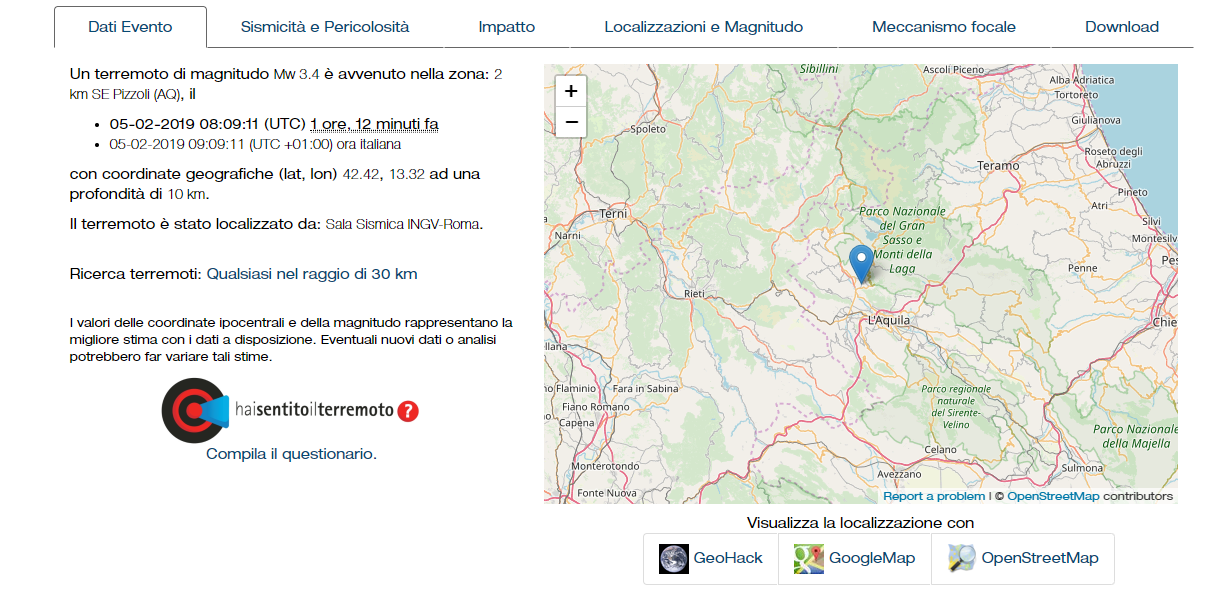
Task: Open the Download tab
Action: point(1122,27)
